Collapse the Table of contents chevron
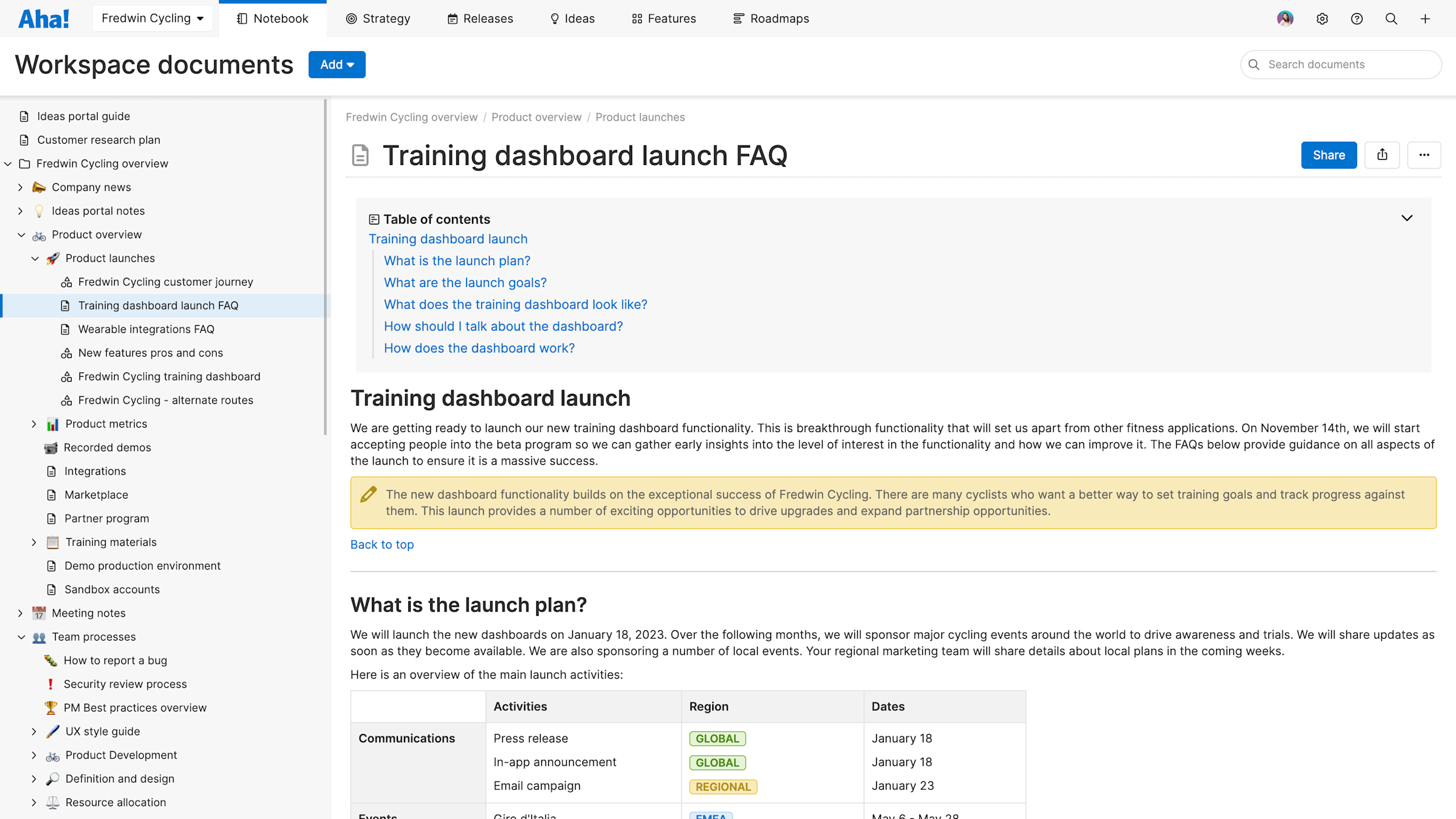 [x=1407, y=218]
